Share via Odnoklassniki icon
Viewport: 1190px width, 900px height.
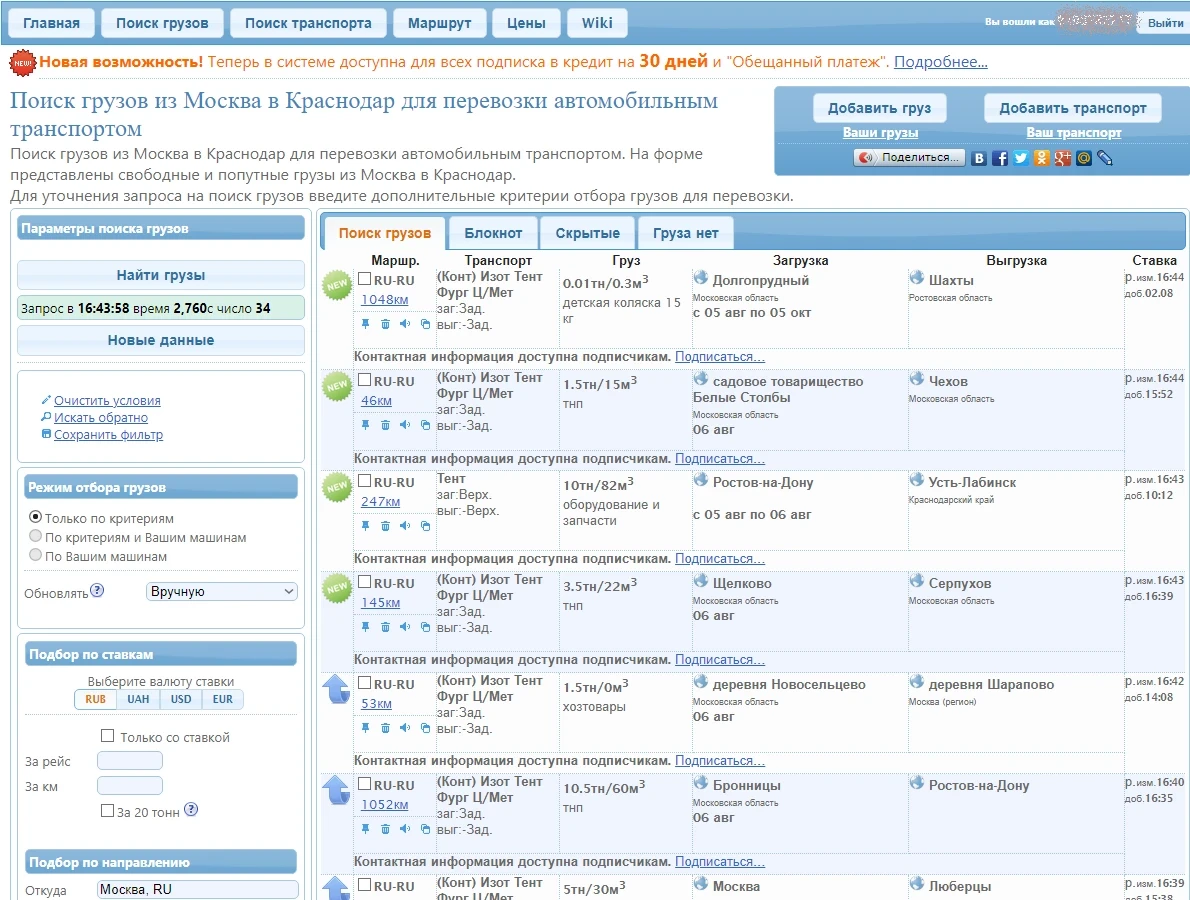click(x=1041, y=158)
